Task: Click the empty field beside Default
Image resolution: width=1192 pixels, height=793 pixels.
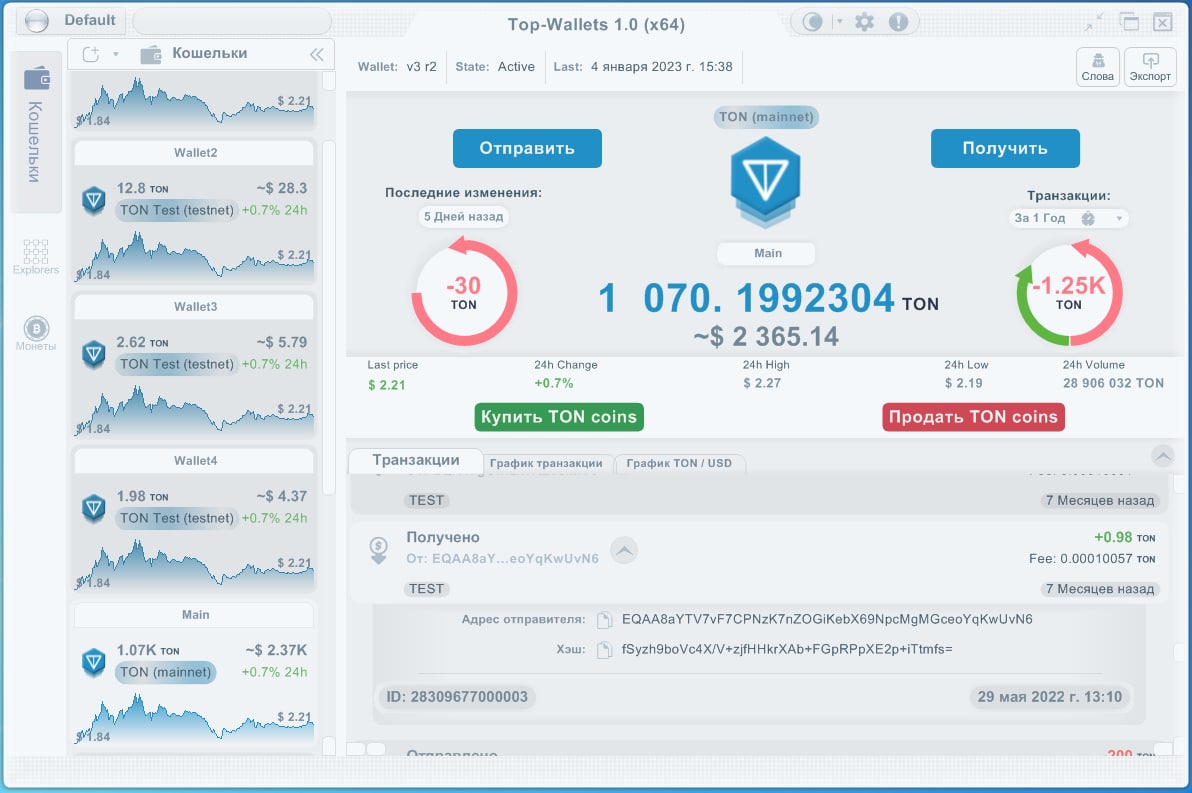Action: point(232,21)
